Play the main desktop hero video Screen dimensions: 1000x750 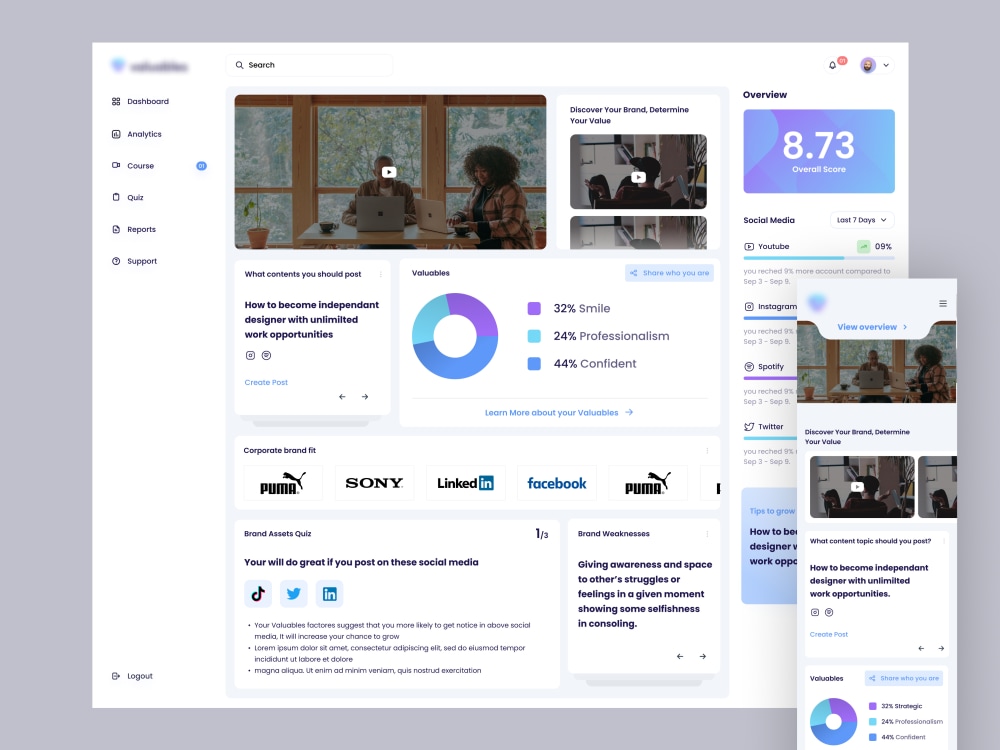pos(389,172)
